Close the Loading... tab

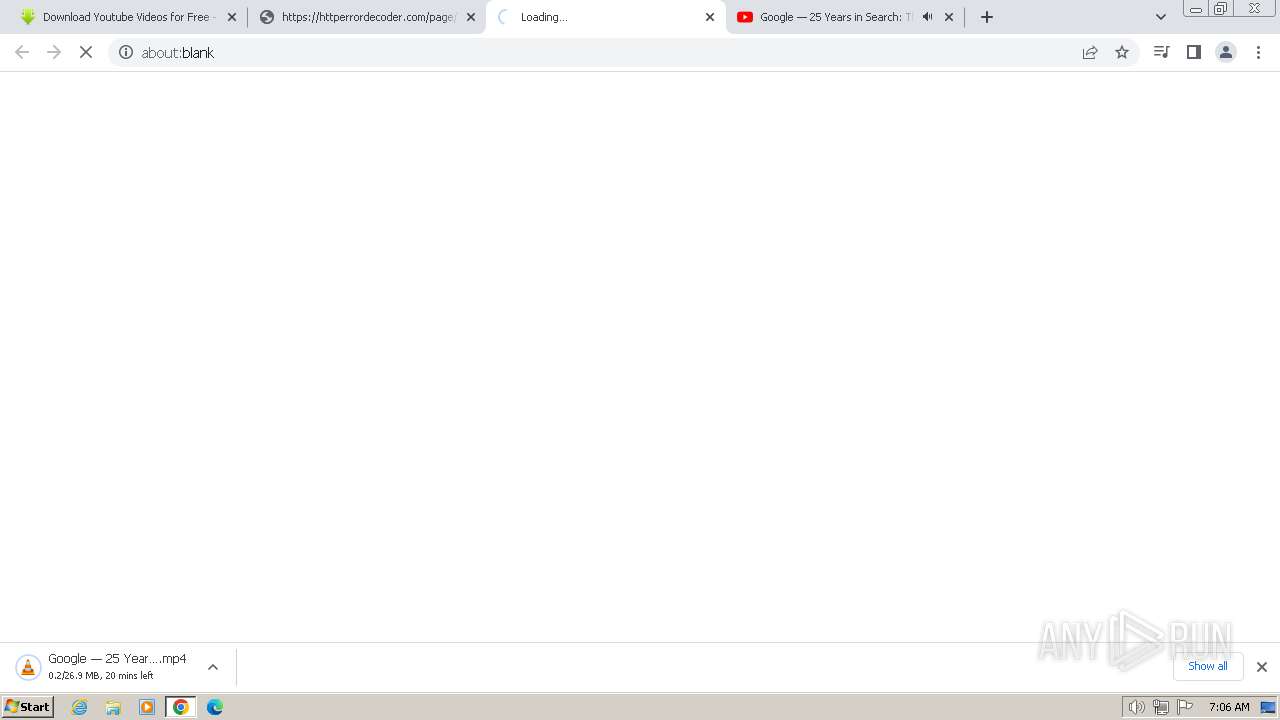(x=710, y=17)
